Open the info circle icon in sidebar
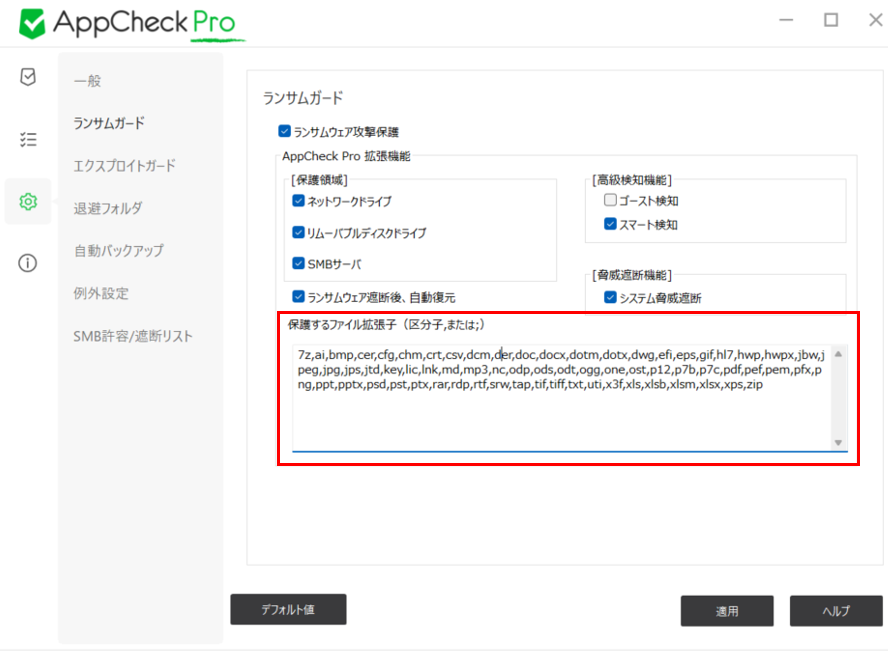Screen dimensions: 888x652 [x=28, y=263]
